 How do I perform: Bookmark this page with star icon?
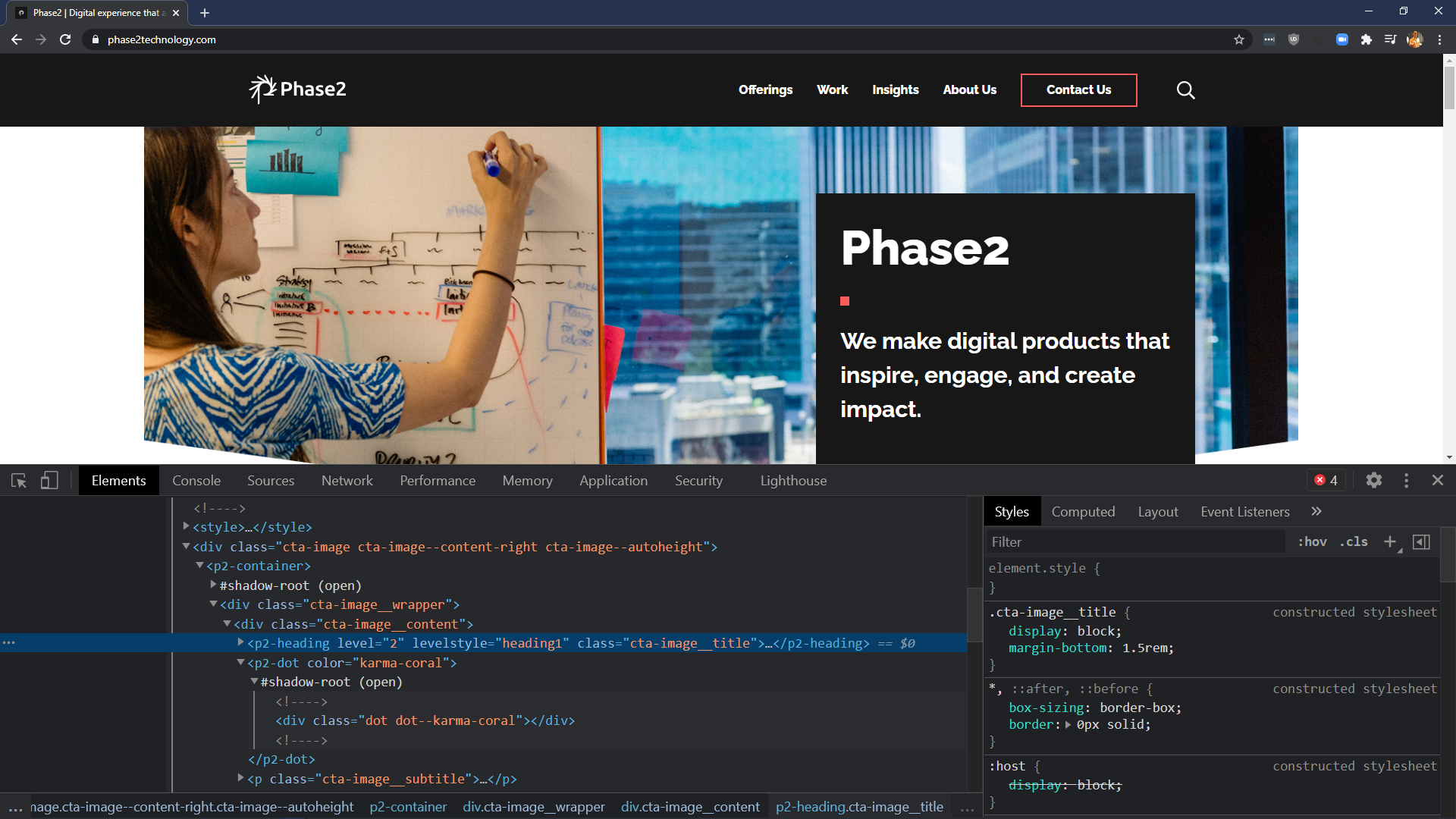coord(1239,39)
